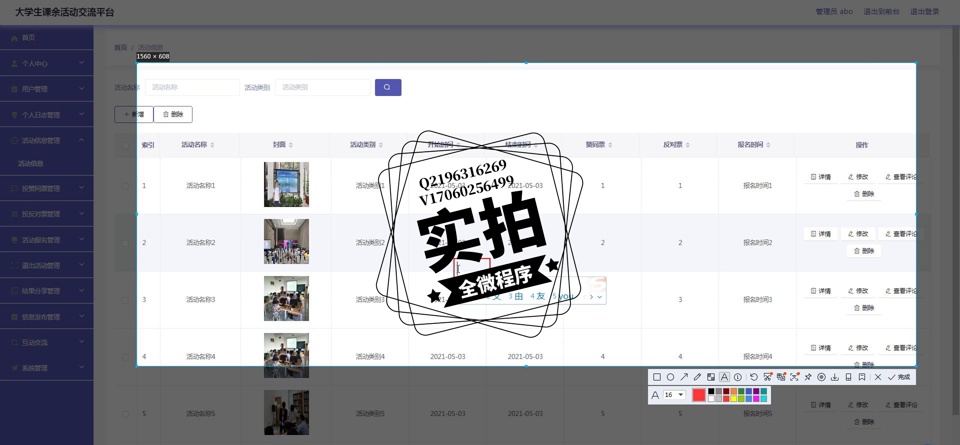Sort by 反对票 column arrows

tap(688, 145)
